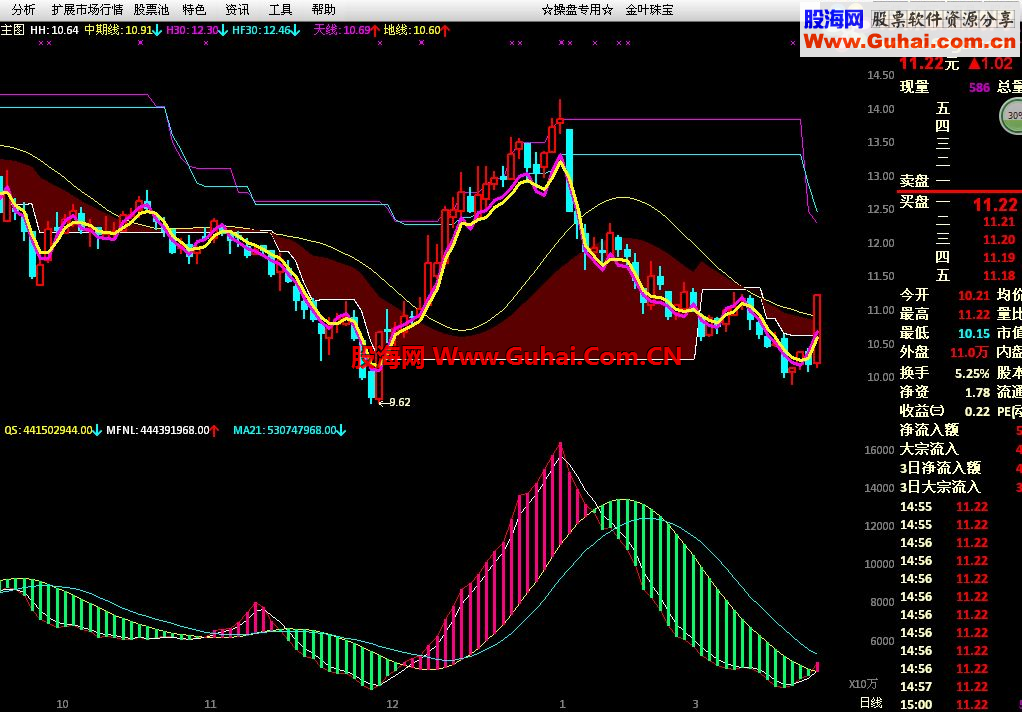The width and height of the screenshot is (1022, 712).
Task: Click the month 11 date axis label
Action: coord(210,704)
